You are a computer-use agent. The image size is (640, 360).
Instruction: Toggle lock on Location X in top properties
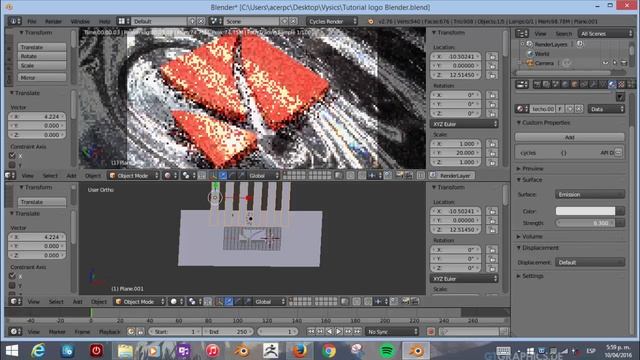(492, 56)
